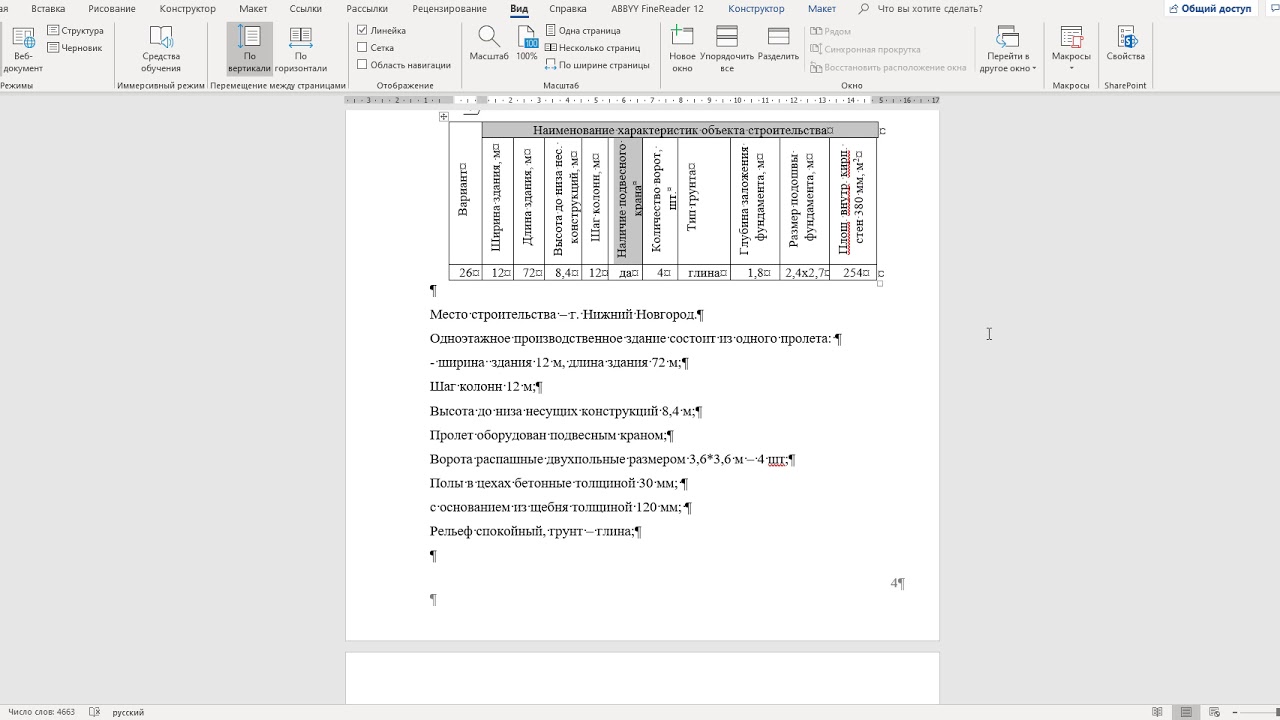
Task: Switch to Read Mode in status bar
Action: [1157, 712]
